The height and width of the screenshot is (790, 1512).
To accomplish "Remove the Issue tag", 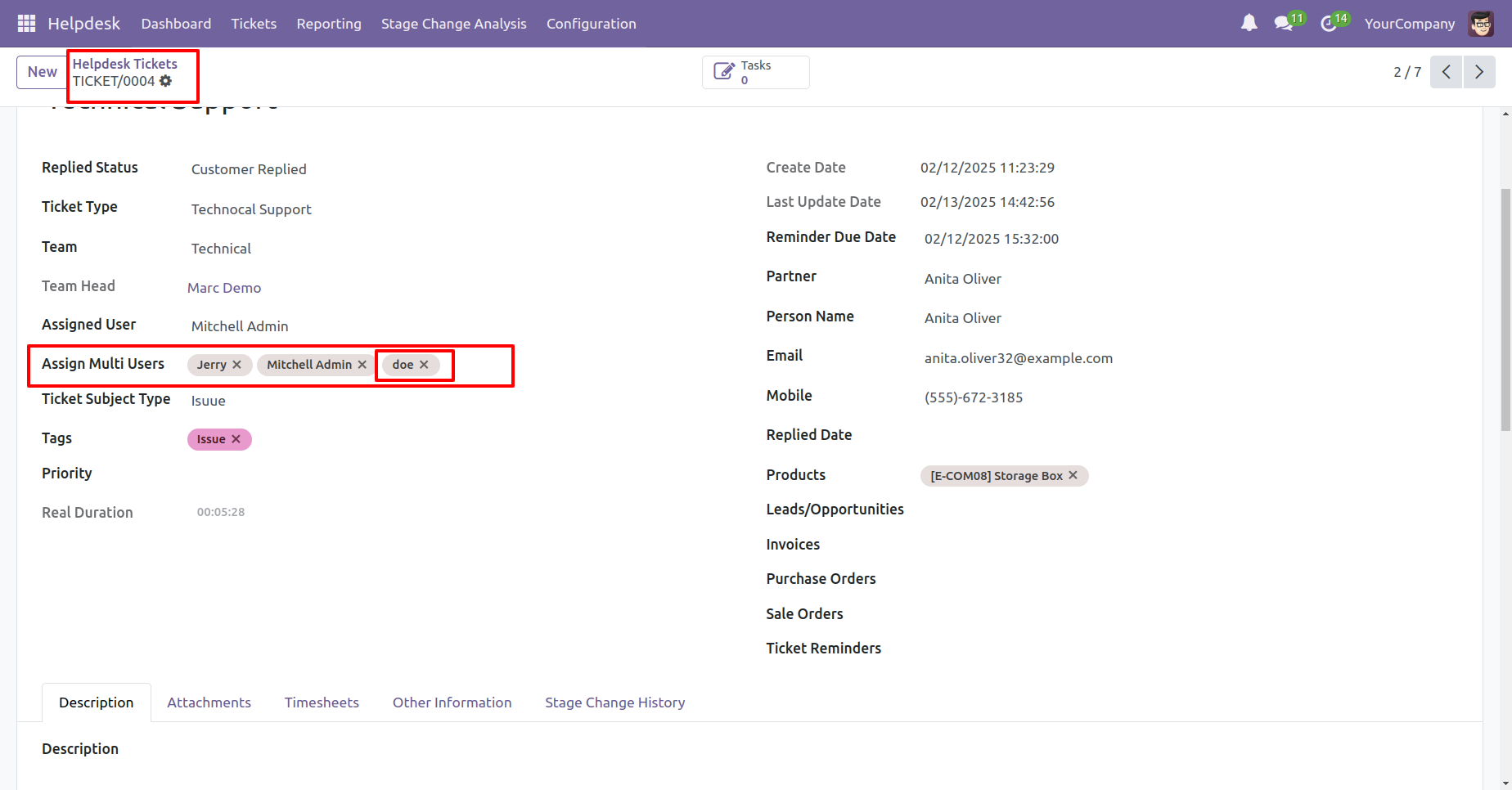I will 236,439.
